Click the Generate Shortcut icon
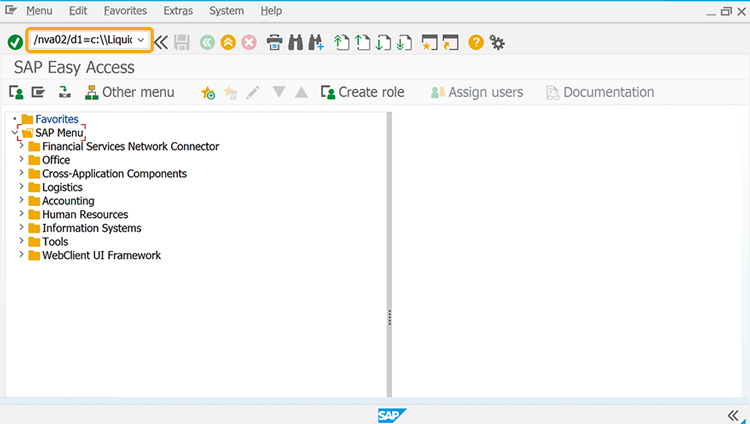 (x=451, y=42)
